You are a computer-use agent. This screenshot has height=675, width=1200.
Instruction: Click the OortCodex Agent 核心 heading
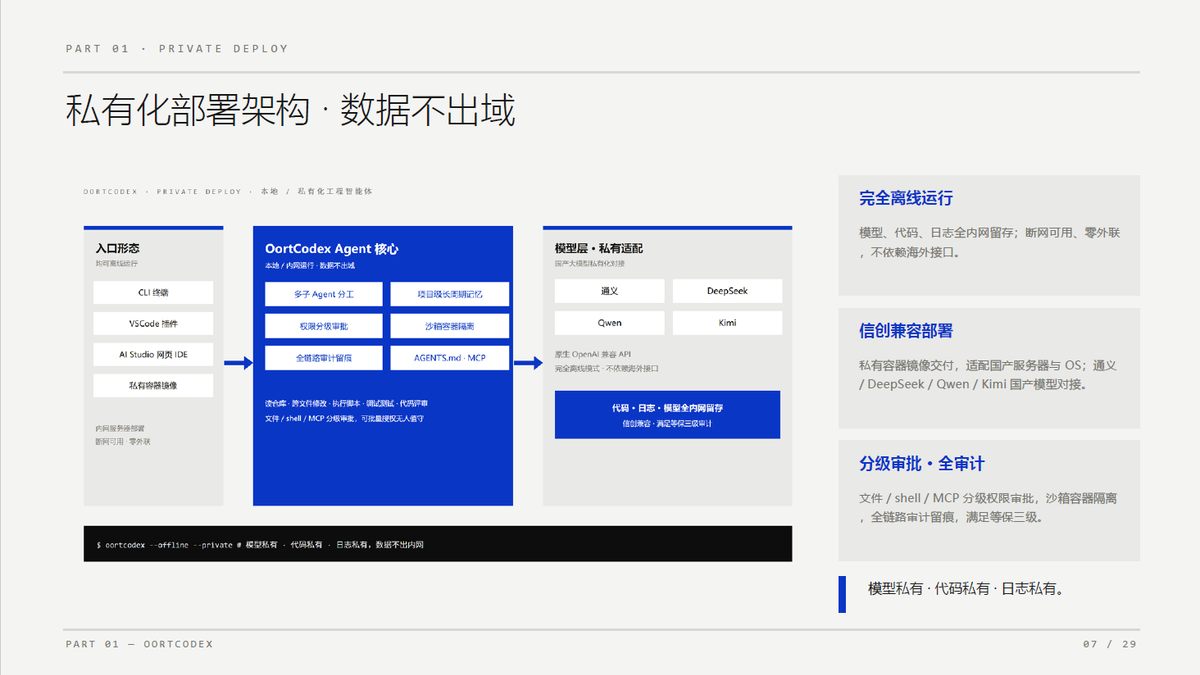[x=332, y=249]
